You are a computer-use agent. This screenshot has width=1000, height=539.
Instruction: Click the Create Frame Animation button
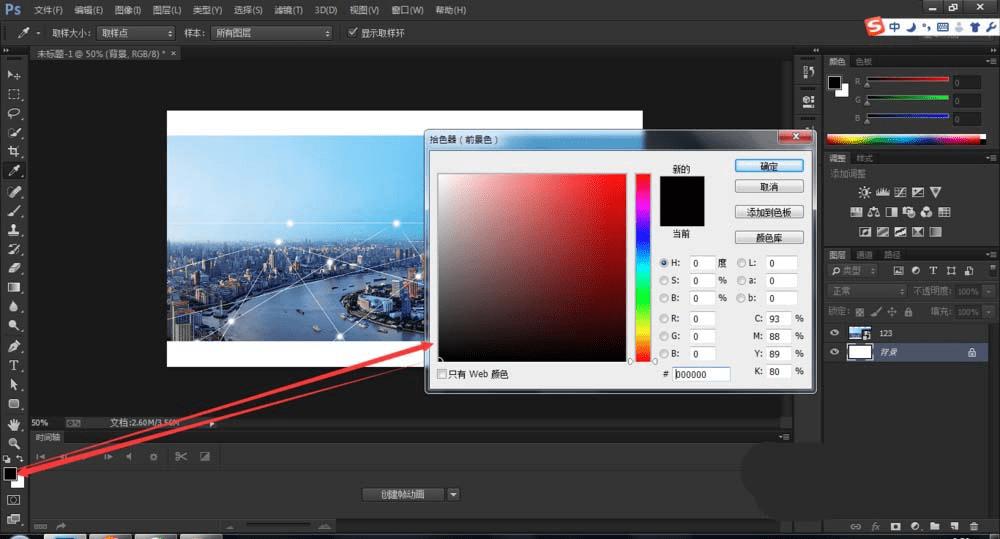tap(402, 494)
